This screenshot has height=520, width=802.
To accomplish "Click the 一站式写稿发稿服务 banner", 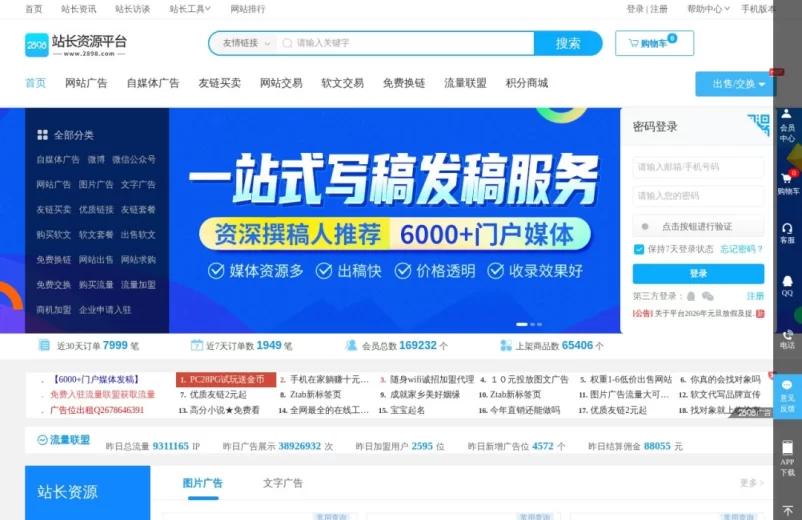I will pos(394,220).
